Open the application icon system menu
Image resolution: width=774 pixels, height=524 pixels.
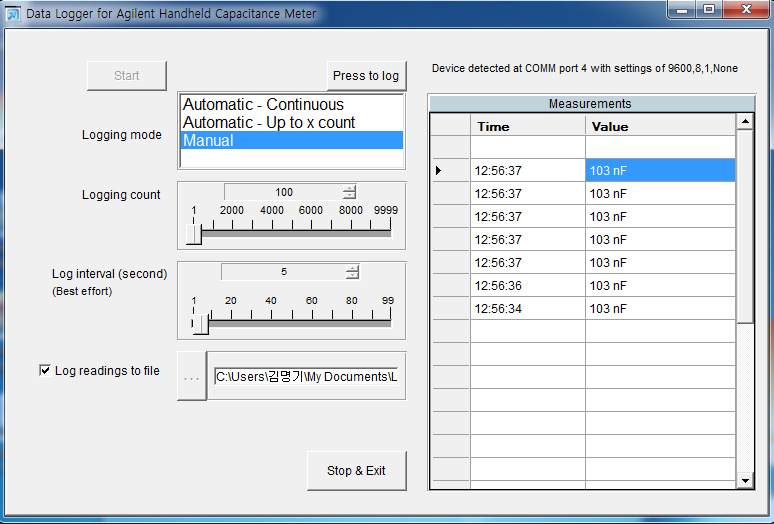13,13
